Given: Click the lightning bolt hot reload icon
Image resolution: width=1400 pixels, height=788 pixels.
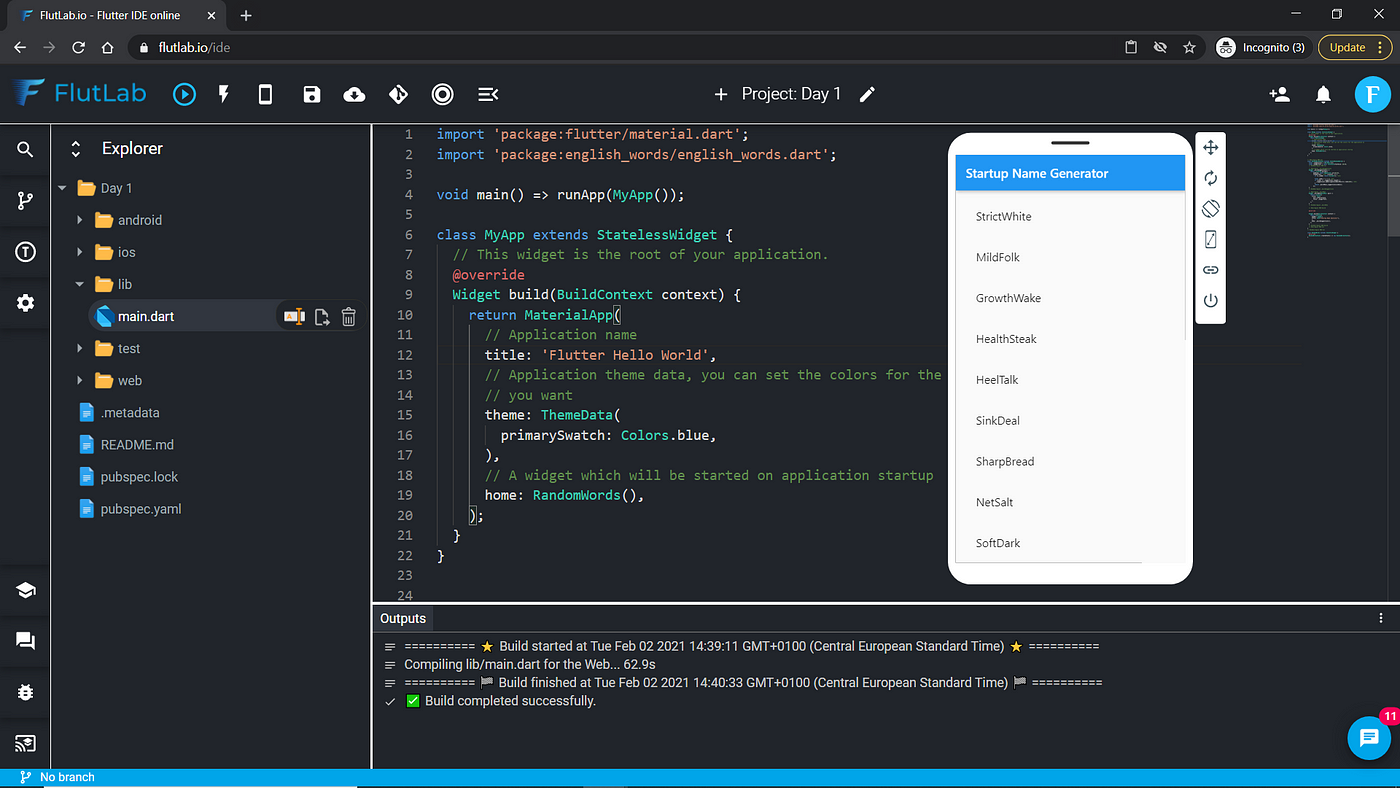Looking at the screenshot, I should tap(224, 94).
